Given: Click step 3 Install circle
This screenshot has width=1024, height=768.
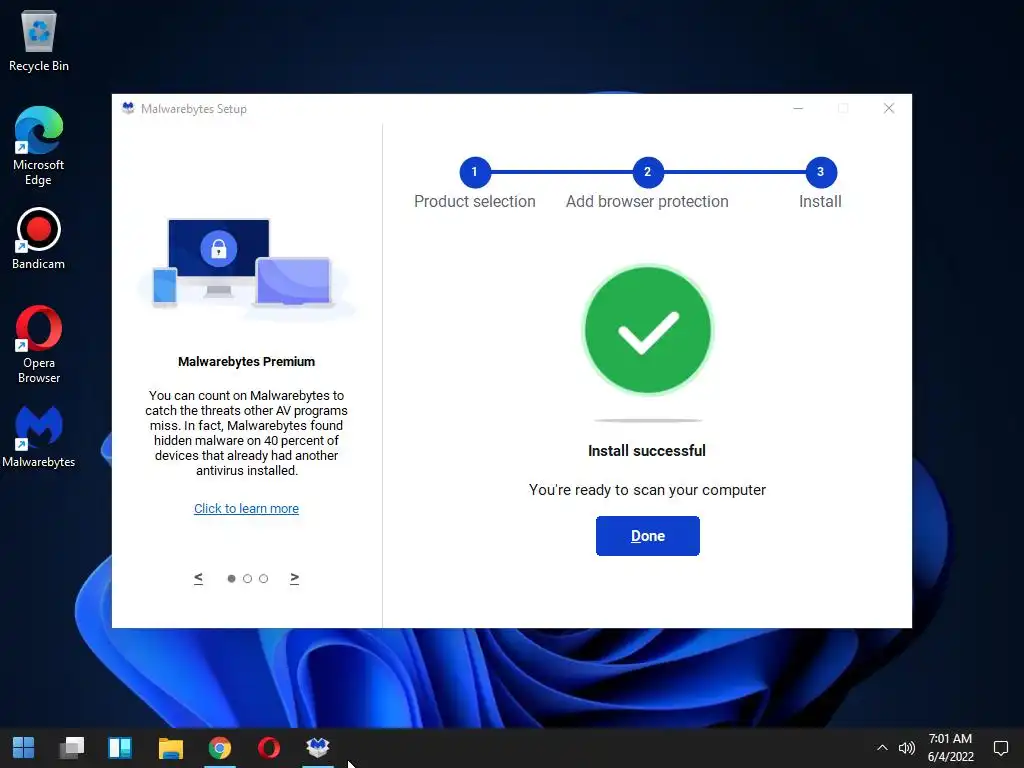Looking at the screenshot, I should coord(821,172).
